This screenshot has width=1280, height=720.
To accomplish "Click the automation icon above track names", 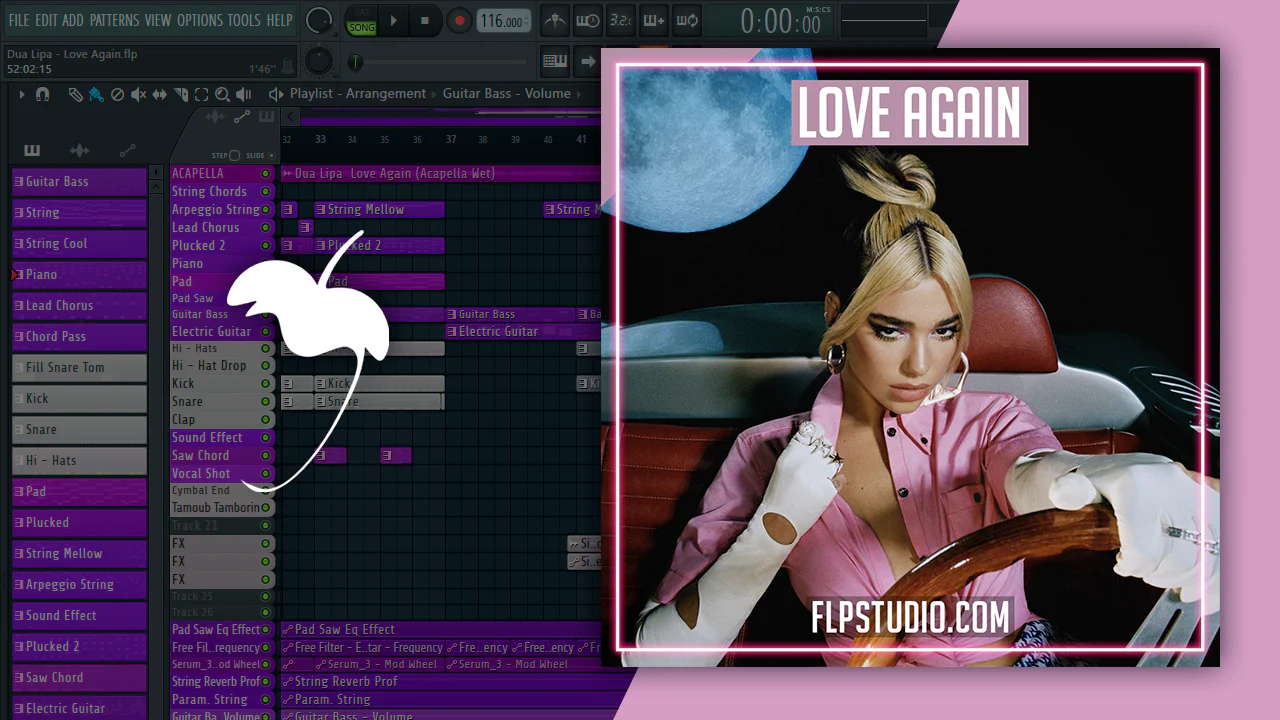I will click(242, 117).
